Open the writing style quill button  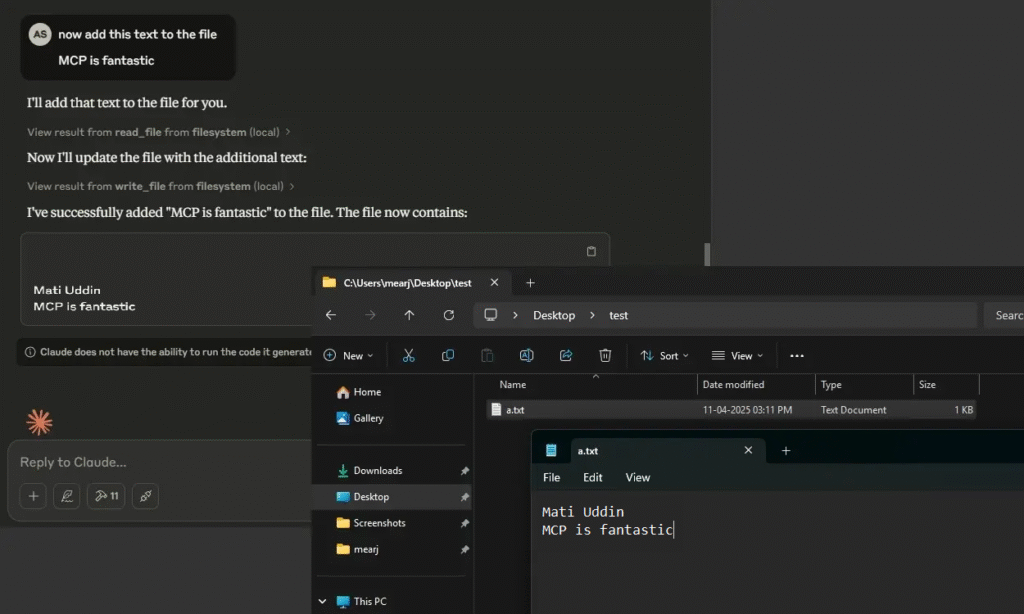pyautogui.click(x=66, y=496)
